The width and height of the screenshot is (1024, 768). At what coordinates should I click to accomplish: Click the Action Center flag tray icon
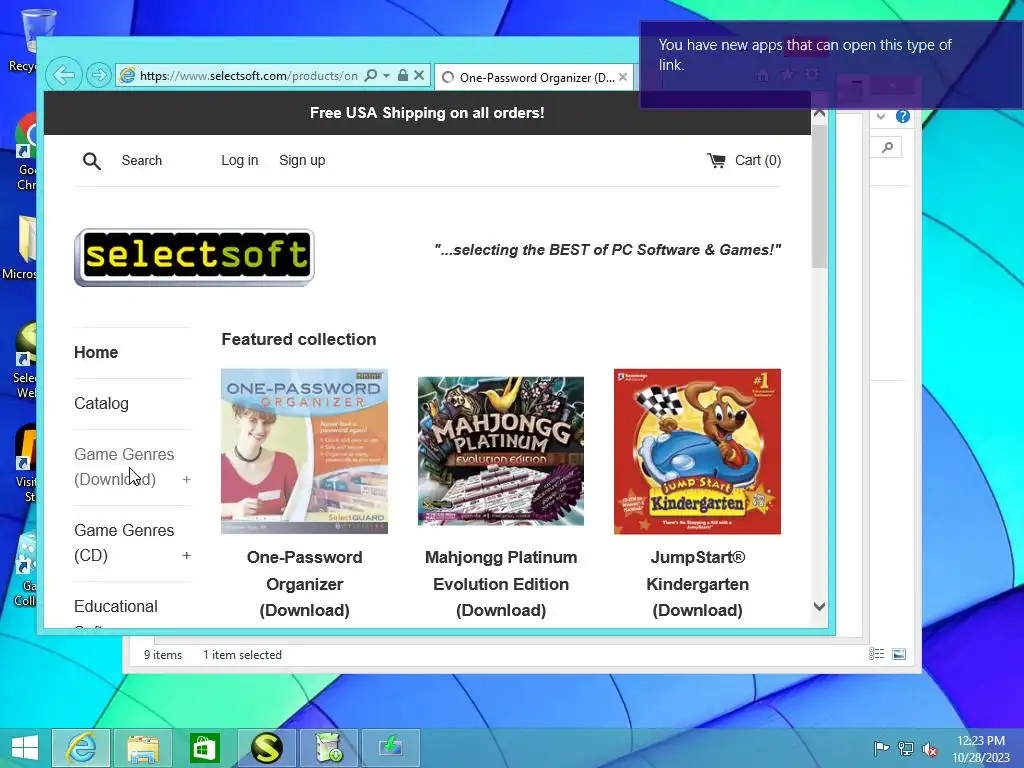[x=881, y=748]
